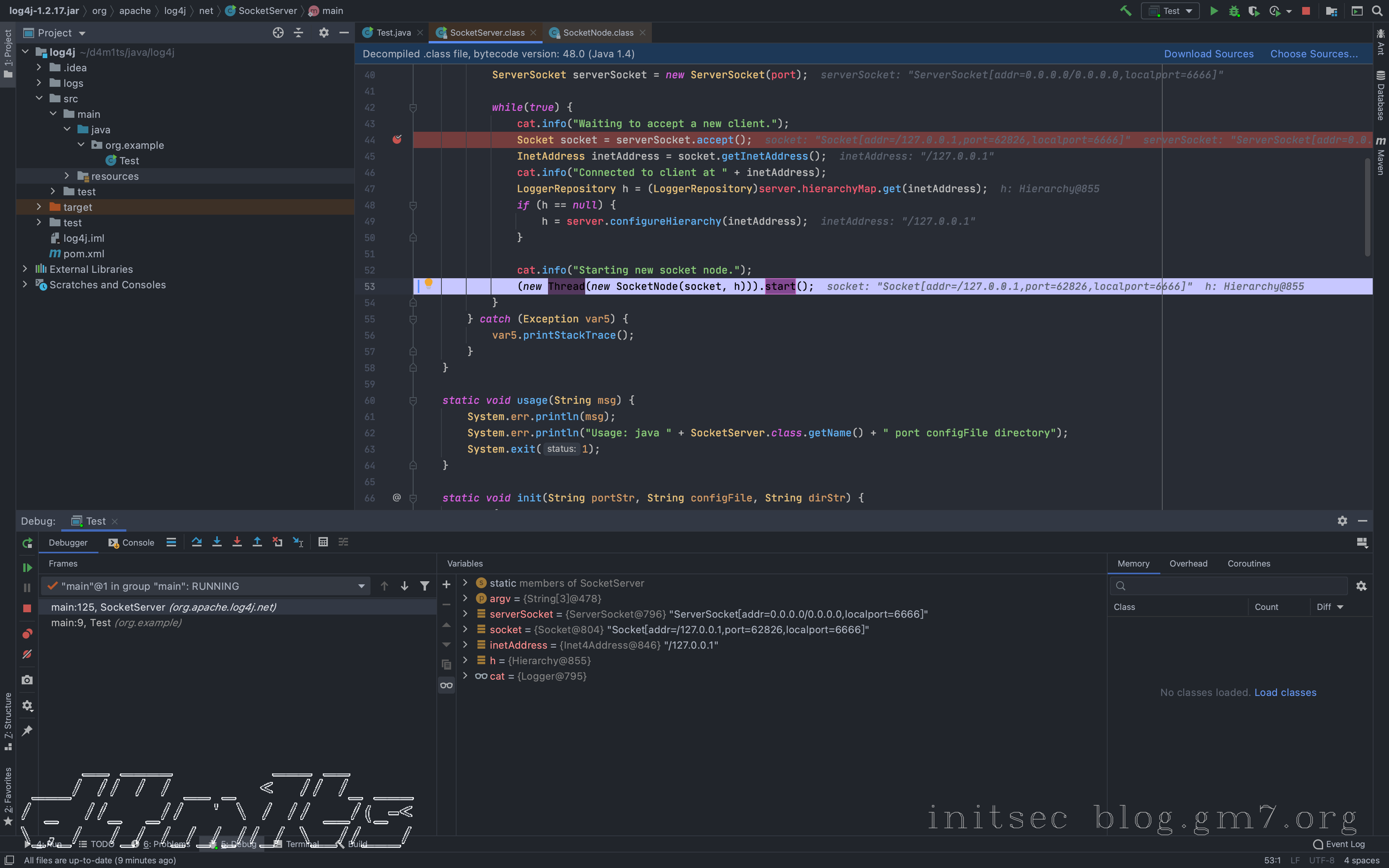The width and height of the screenshot is (1389, 868).
Task: Click View Breakpoints icon in debug sidebar
Action: [x=27, y=634]
